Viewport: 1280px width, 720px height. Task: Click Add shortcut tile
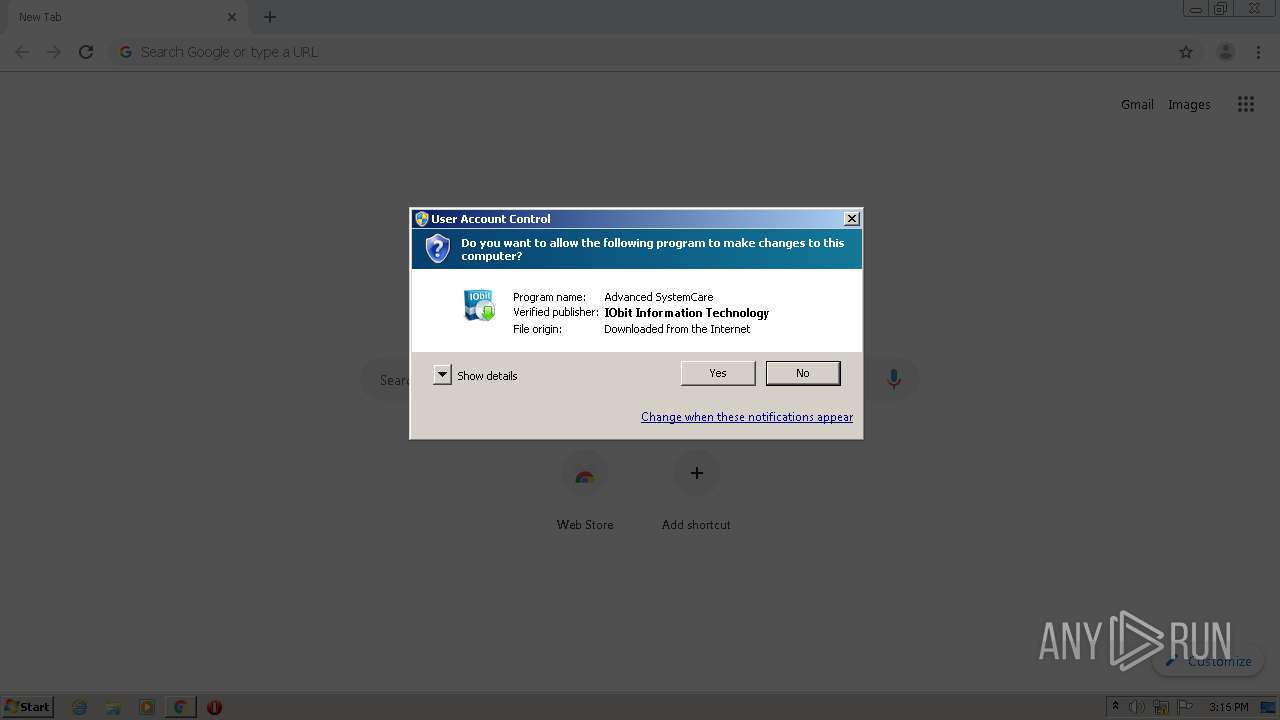coord(696,490)
